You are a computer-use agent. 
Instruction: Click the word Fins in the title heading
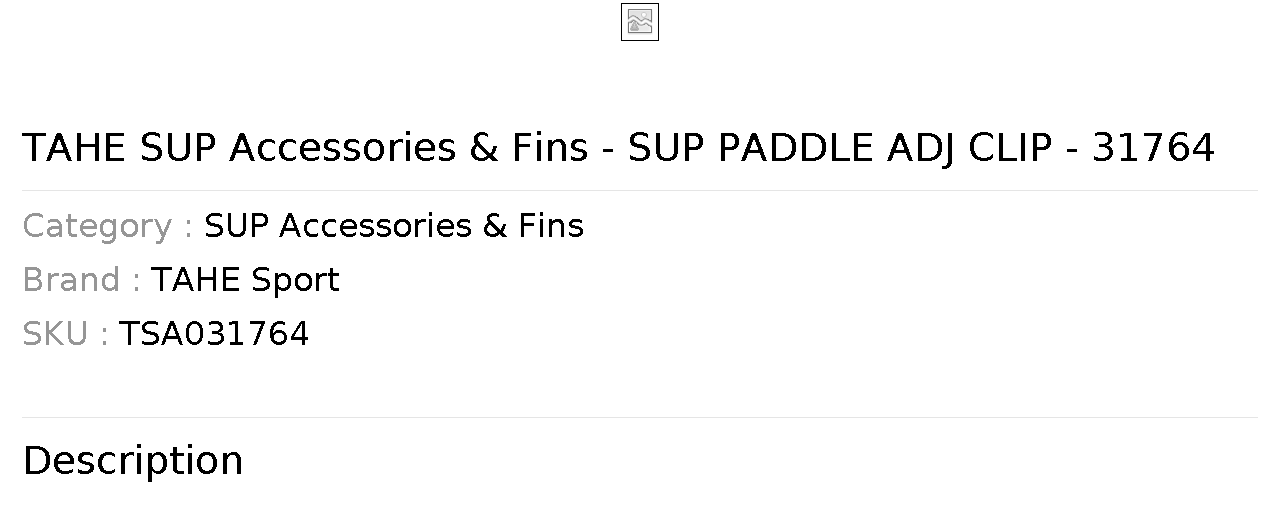[550, 148]
